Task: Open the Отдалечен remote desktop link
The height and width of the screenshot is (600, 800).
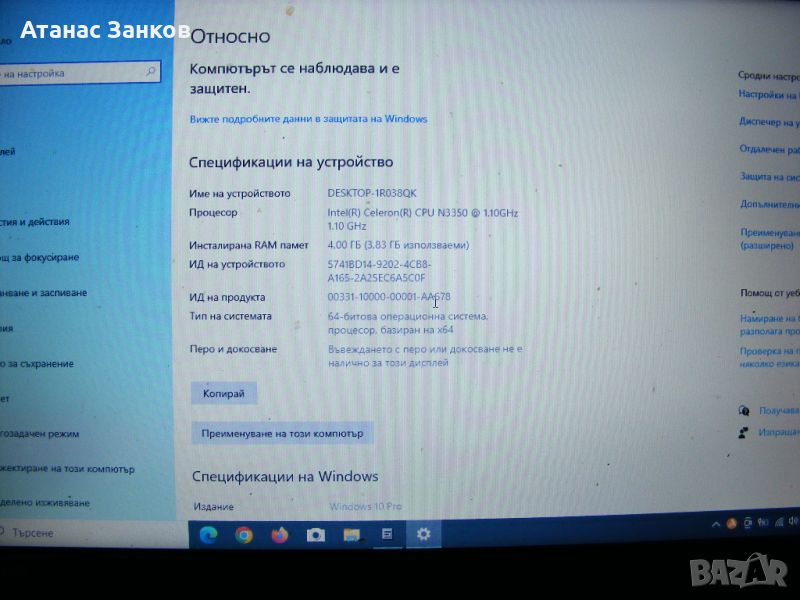Action: [769, 149]
